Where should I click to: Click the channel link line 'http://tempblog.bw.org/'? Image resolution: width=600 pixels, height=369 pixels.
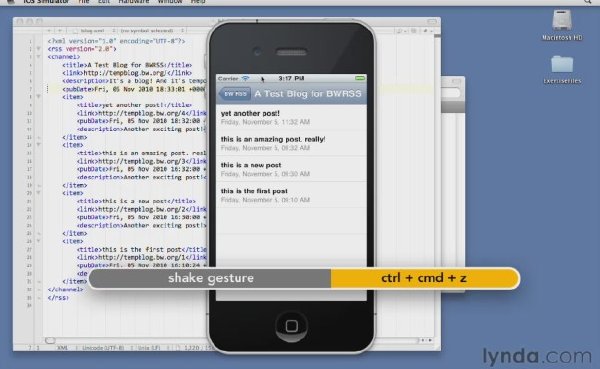pyautogui.click(x=127, y=73)
